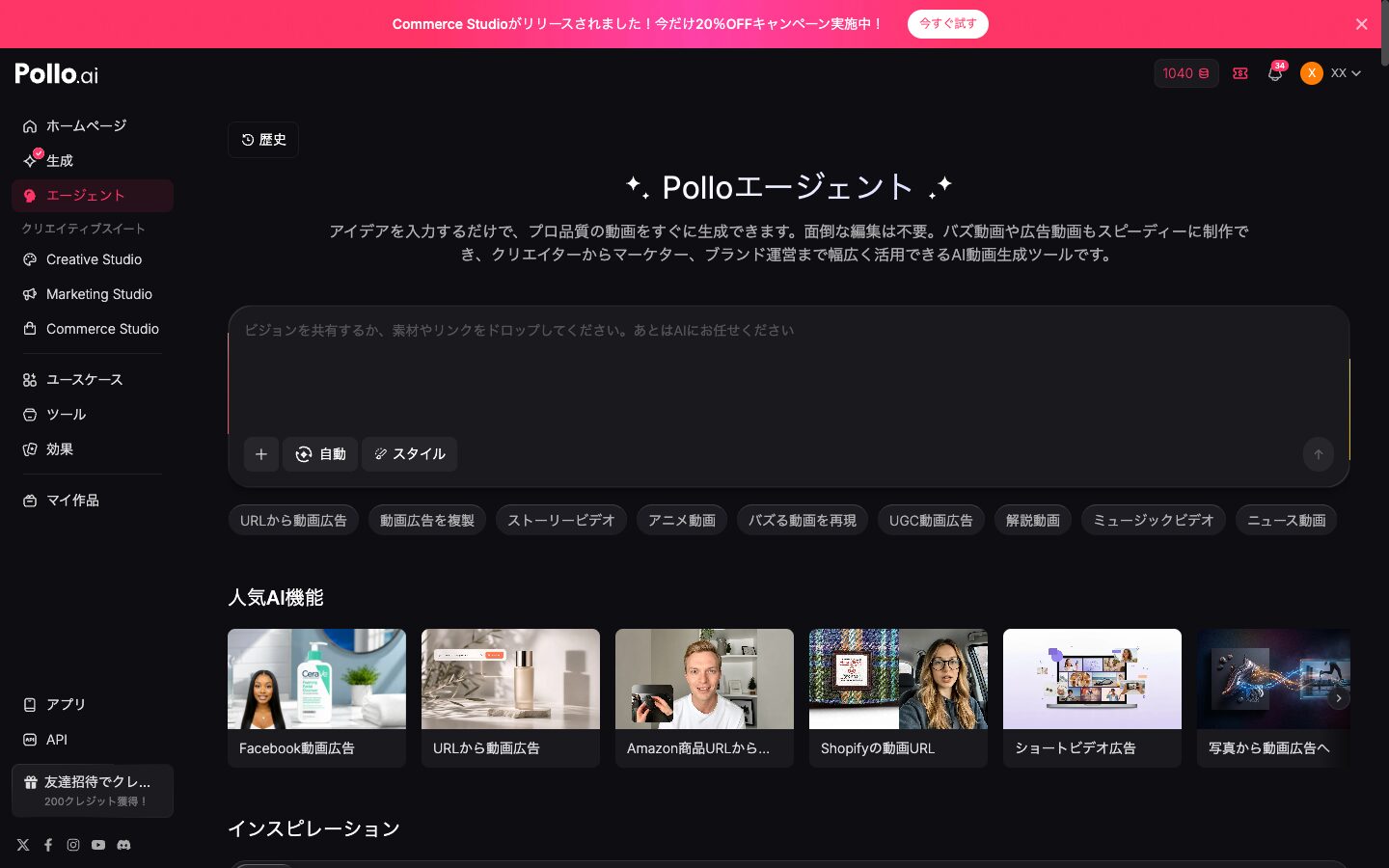Open the Facebook social icon
Screen dimensions: 1389x868
tap(48, 845)
